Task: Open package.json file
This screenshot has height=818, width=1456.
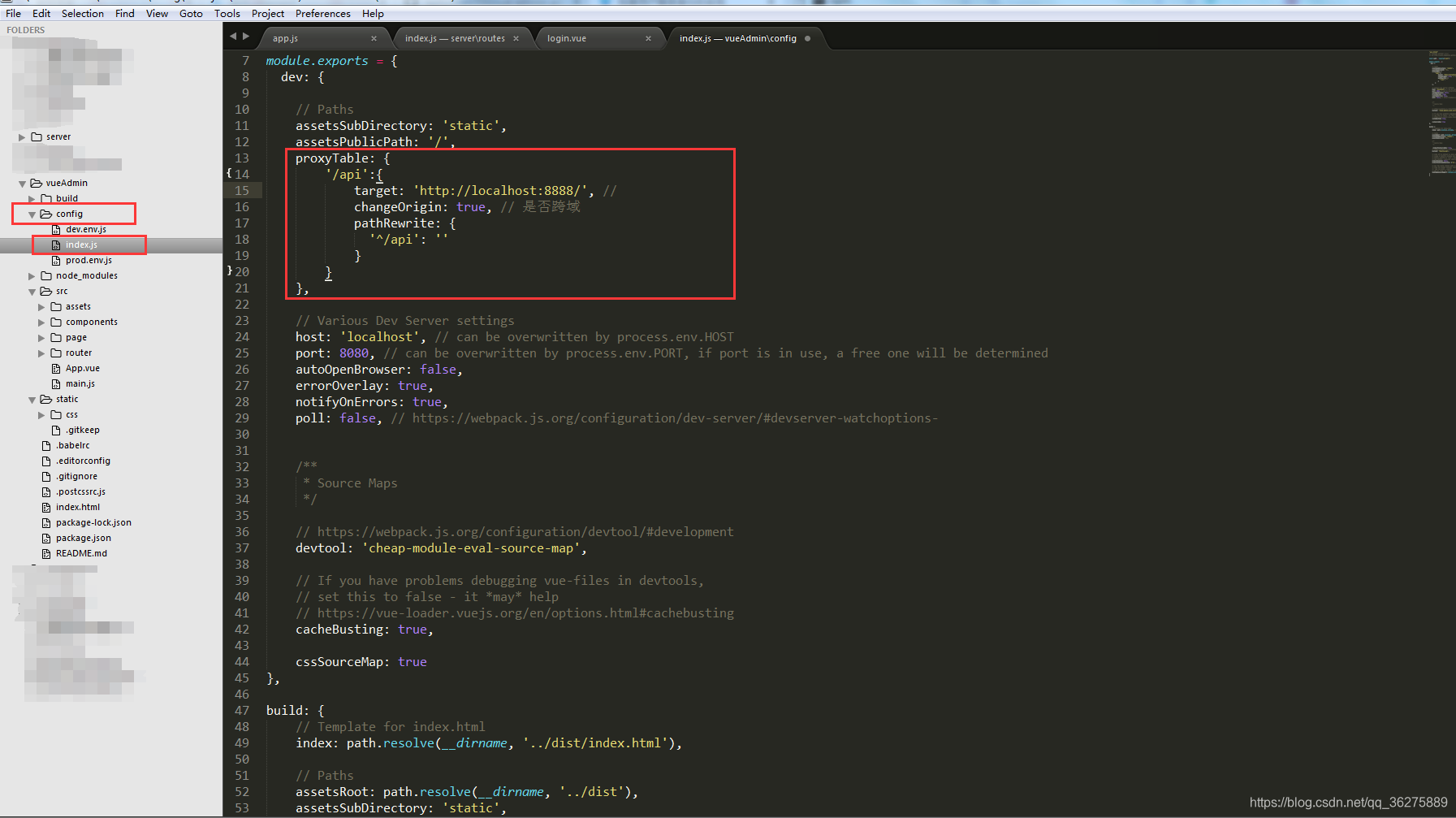Action: pyautogui.click(x=84, y=538)
